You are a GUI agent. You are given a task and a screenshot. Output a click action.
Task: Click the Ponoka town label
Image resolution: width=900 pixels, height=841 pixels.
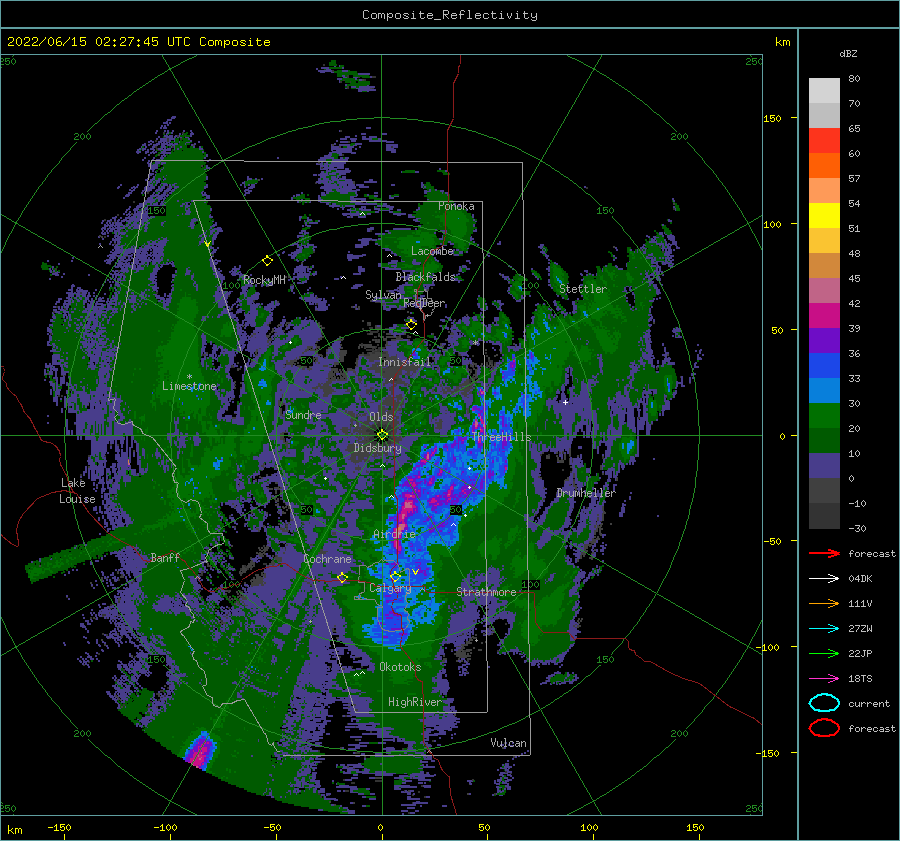point(456,206)
